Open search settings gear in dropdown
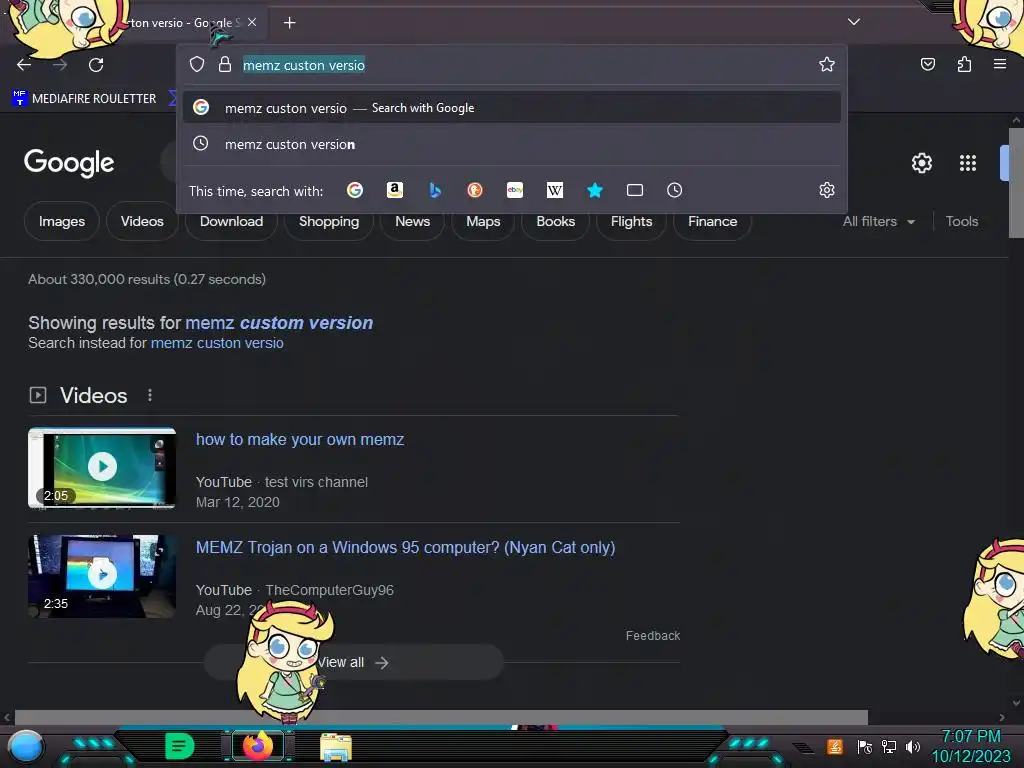 [827, 190]
